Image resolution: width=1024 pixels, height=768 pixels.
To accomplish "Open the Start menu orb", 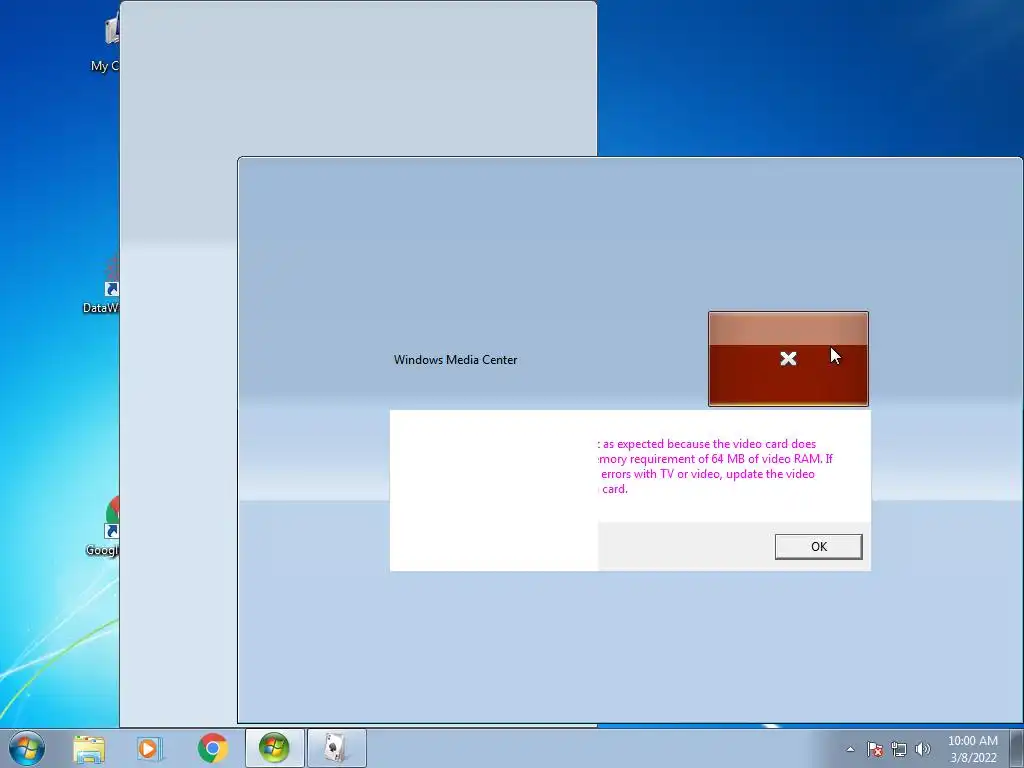I will coord(27,748).
